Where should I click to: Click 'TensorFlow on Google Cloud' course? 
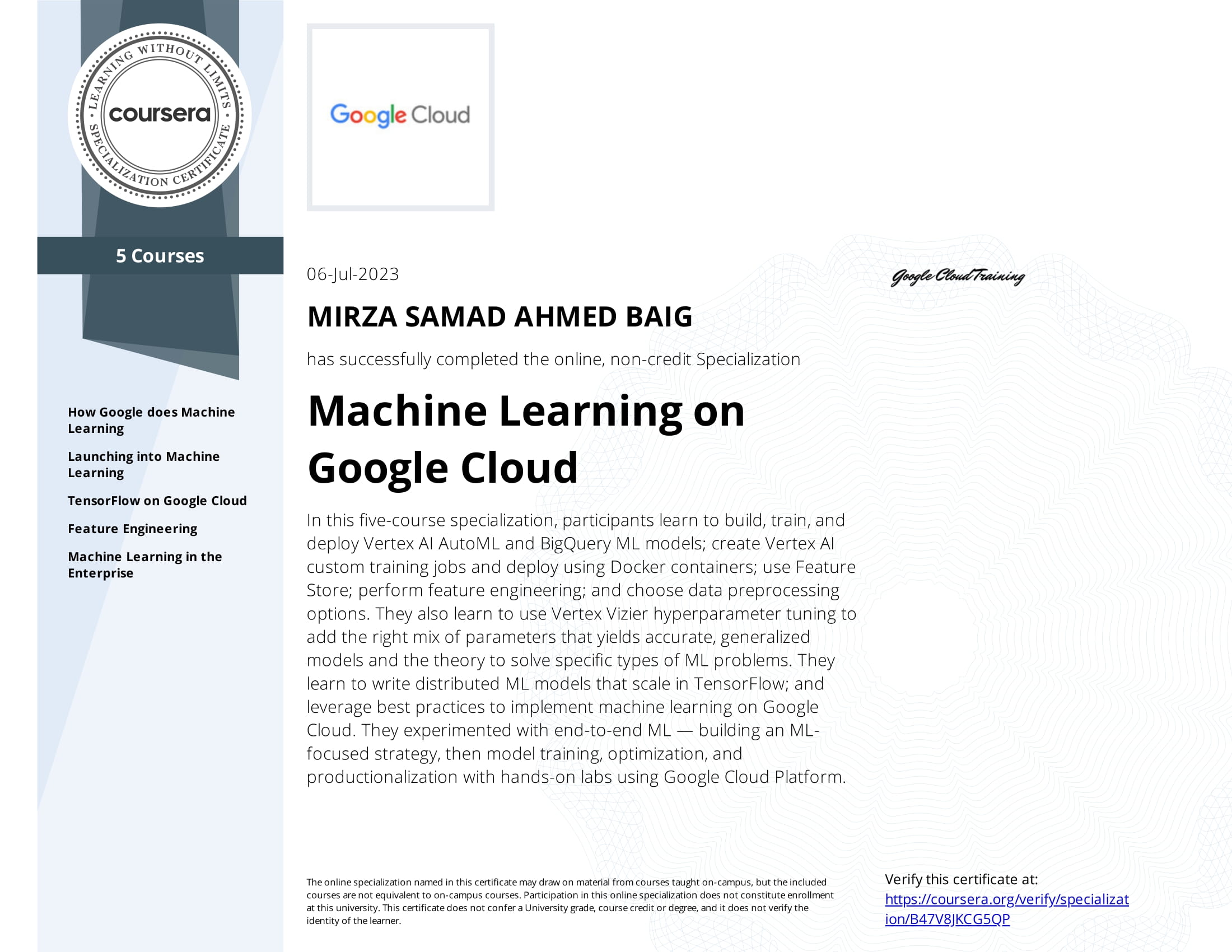[157, 501]
